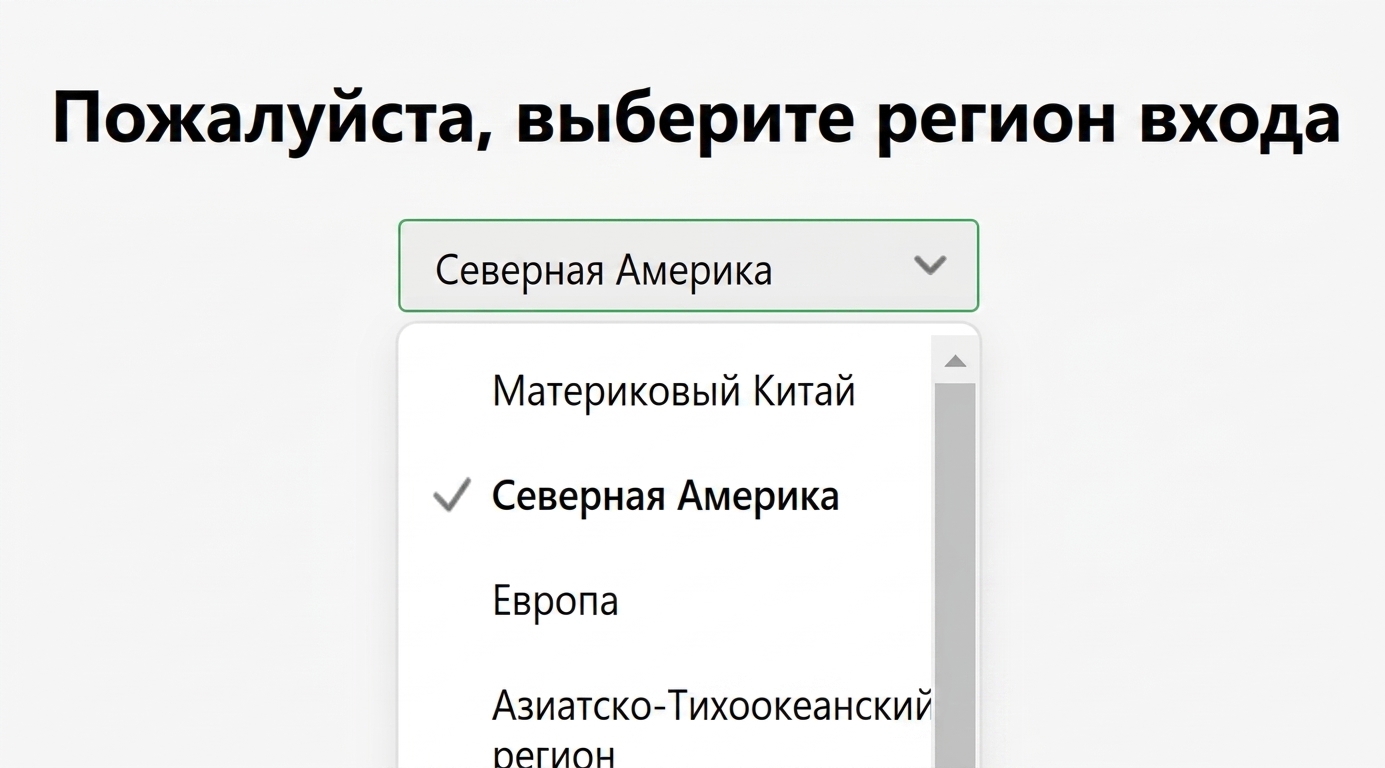Collapse the region combo box showing Северная Америка
The image size is (1385, 768).
[688, 266]
